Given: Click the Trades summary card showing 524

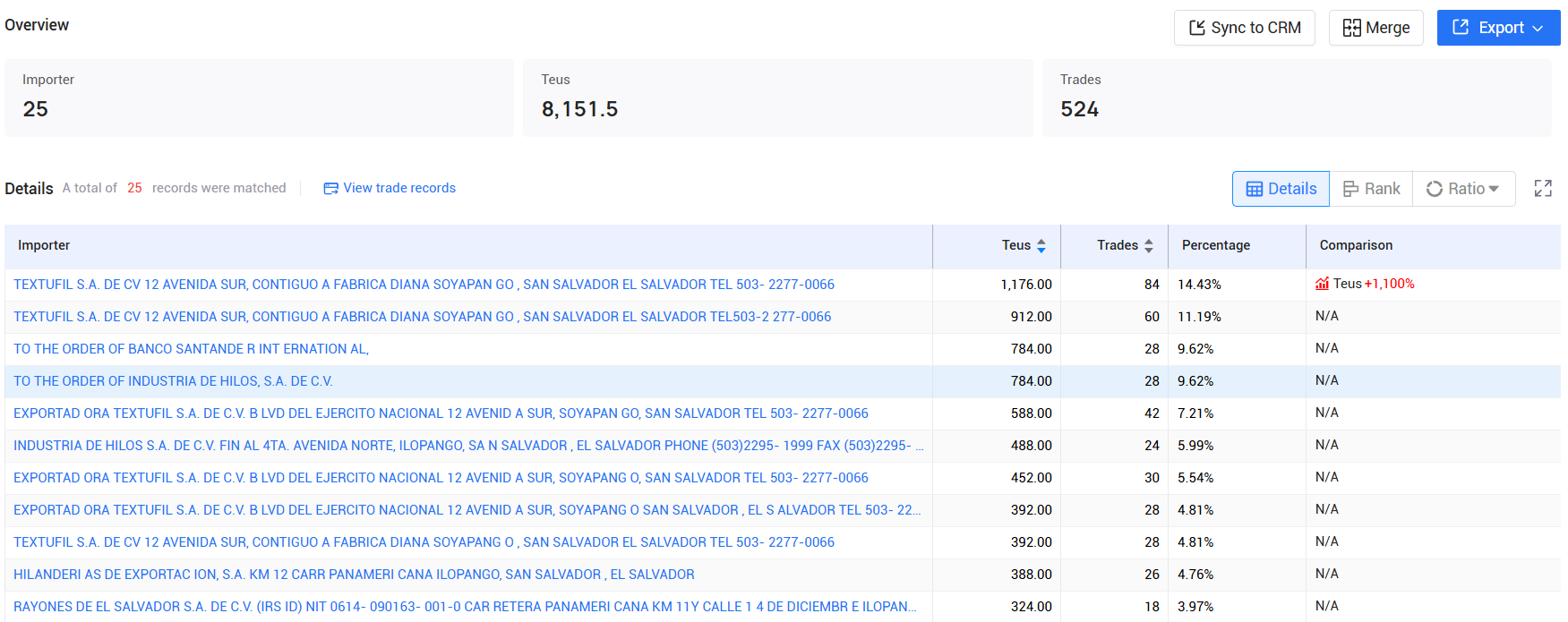Looking at the screenshot, I should tap(1297, 98).
